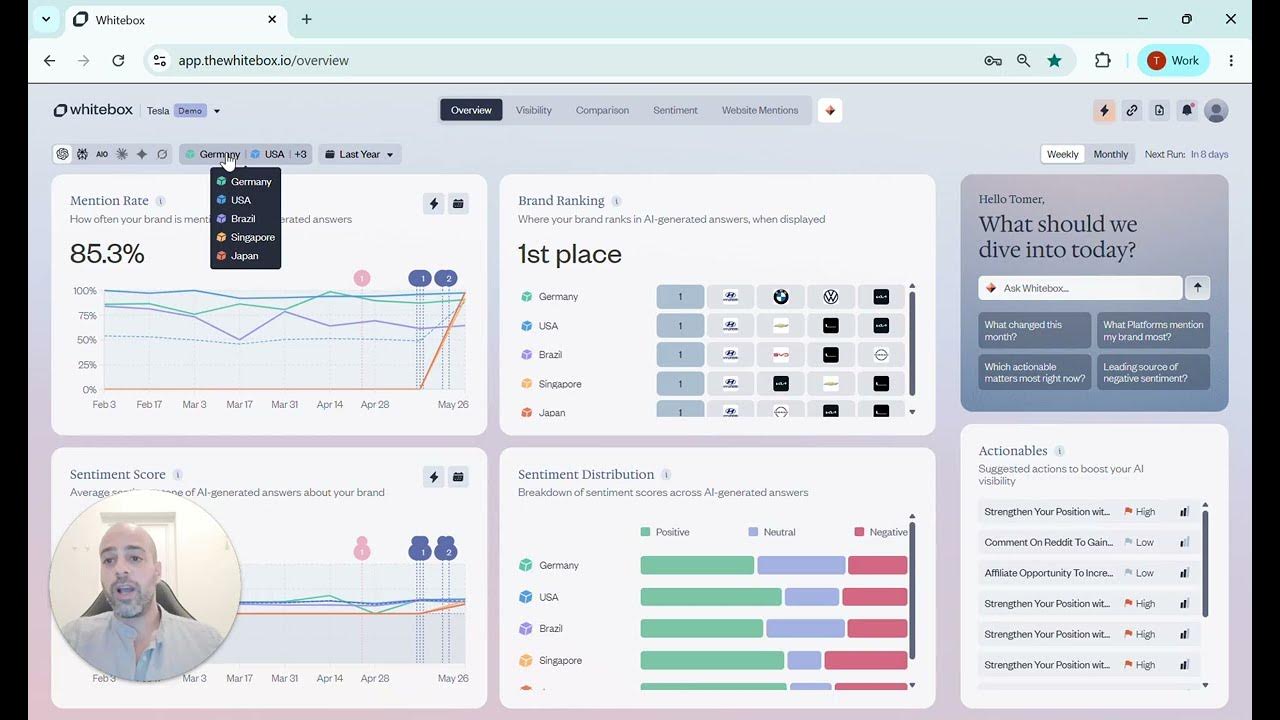The height and width of the screenshot is (720, 1280).
Task: Click 'Leading source of negative sentiment?' suggestion
Action: pyautogui.click(x=1154, y=373)
